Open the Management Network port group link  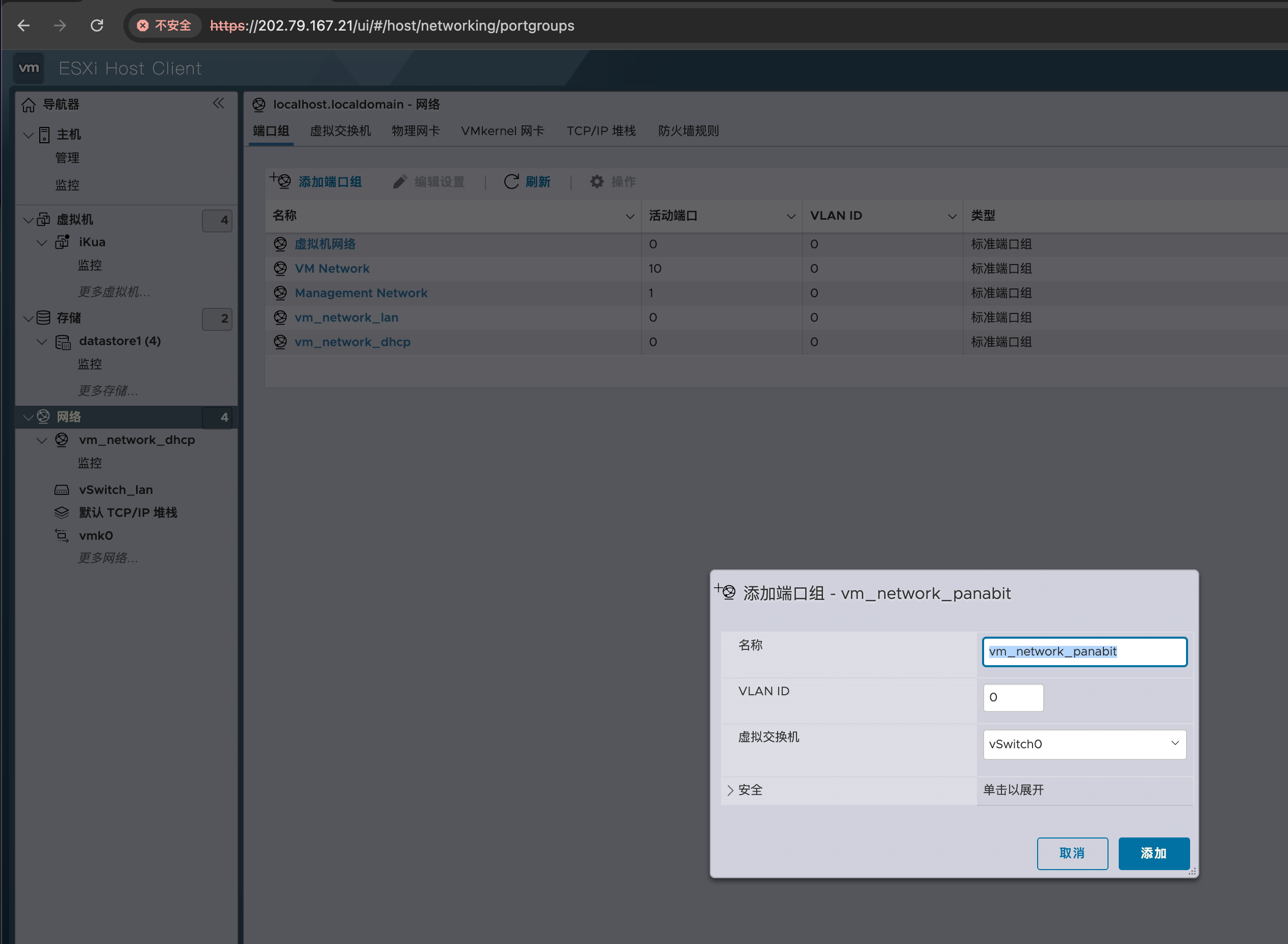pyautogui.click(x=360, y=293)
